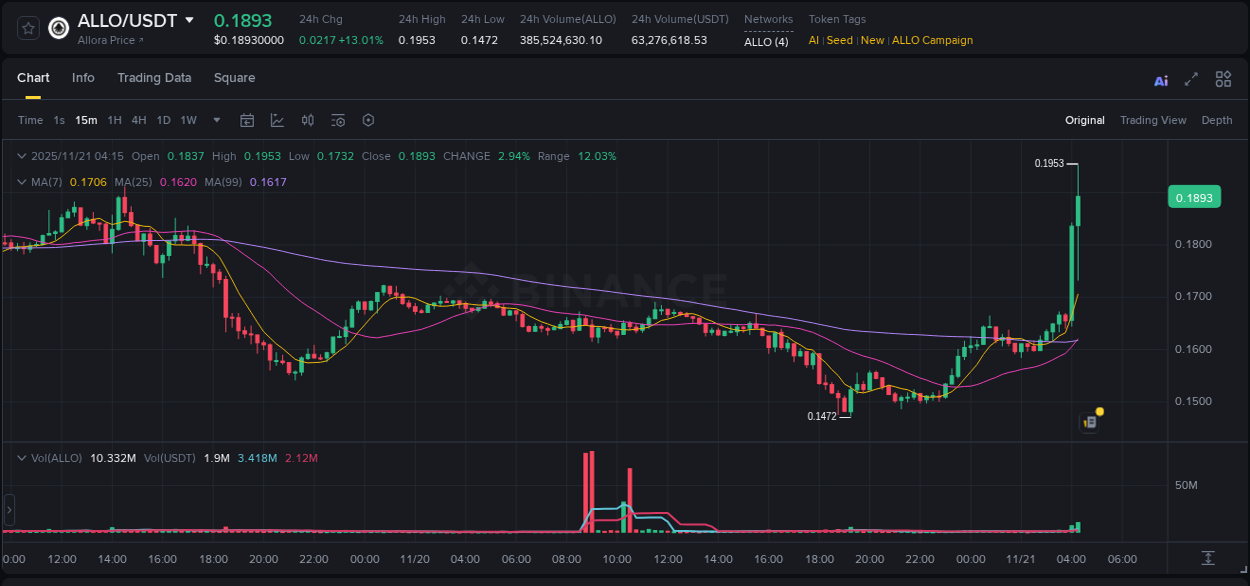Open the chart layout grid icon

pos(1223,78)
